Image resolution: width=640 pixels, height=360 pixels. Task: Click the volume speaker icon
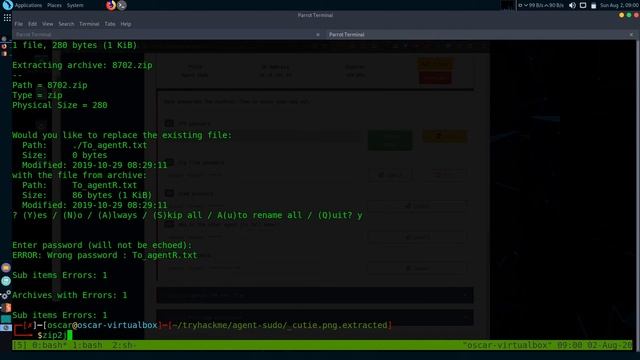572,5
